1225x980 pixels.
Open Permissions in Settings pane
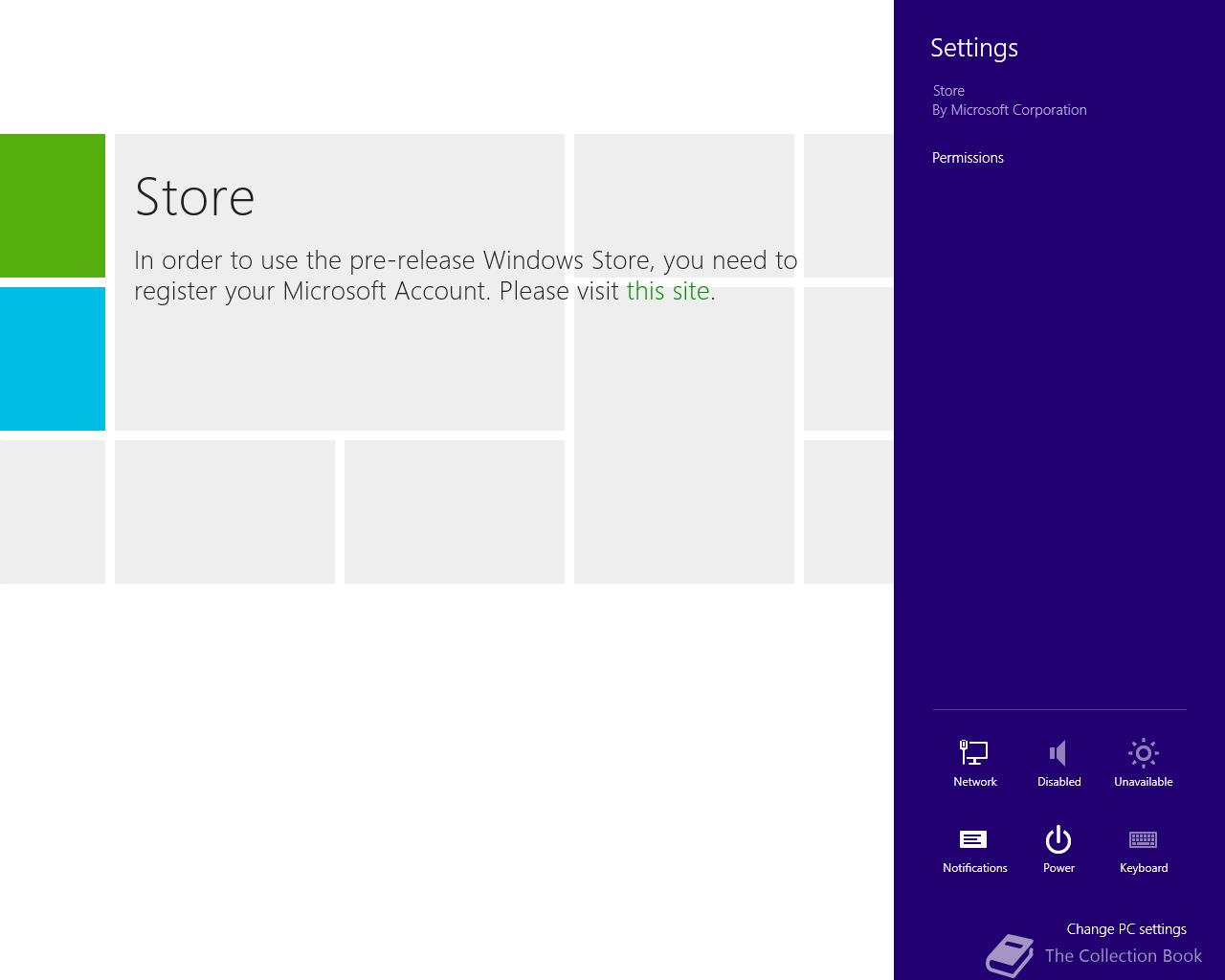pyautogui.click(x=968, y=158)
